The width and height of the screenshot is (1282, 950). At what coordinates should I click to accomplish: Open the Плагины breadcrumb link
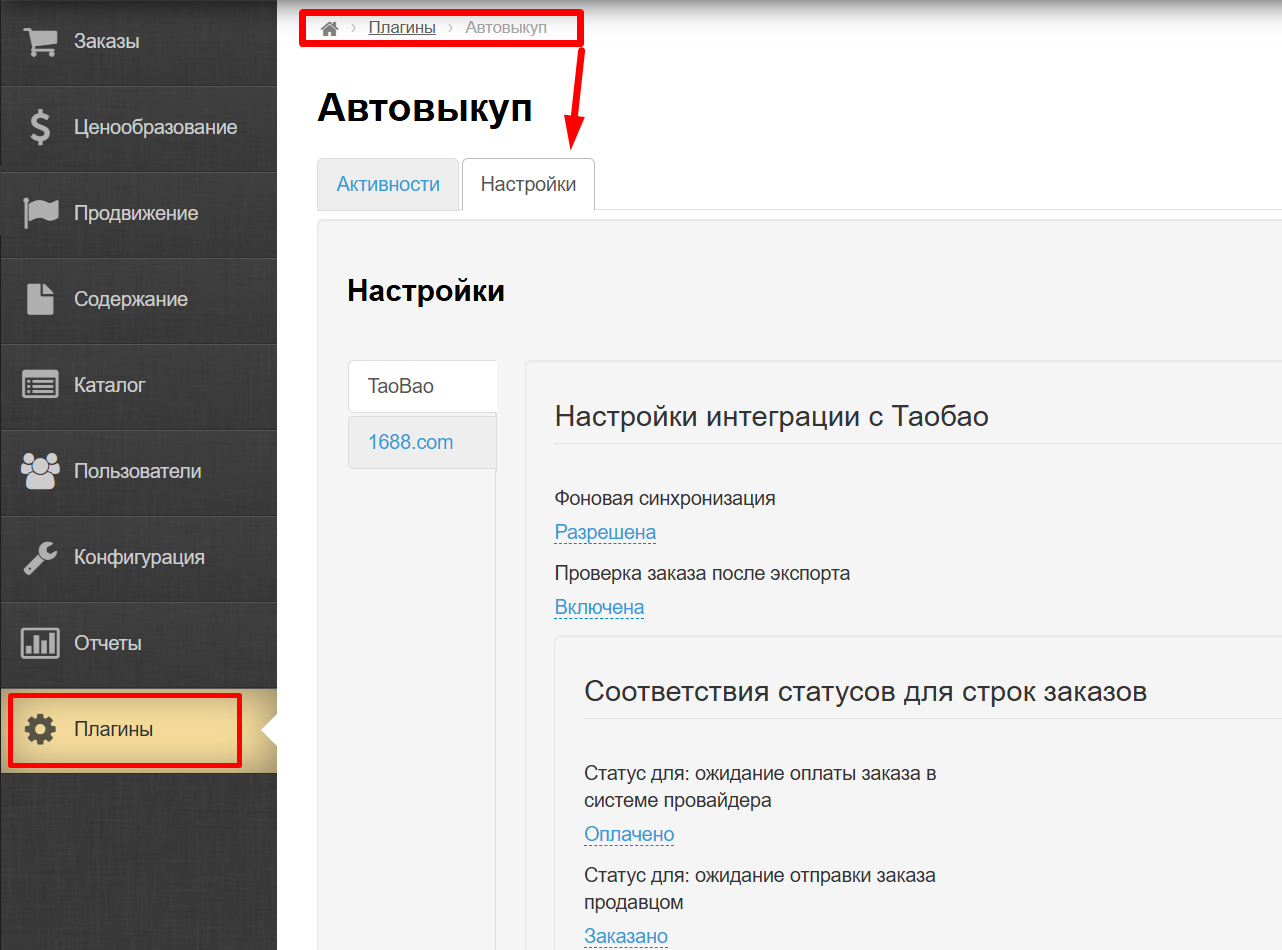coord(402,28)
